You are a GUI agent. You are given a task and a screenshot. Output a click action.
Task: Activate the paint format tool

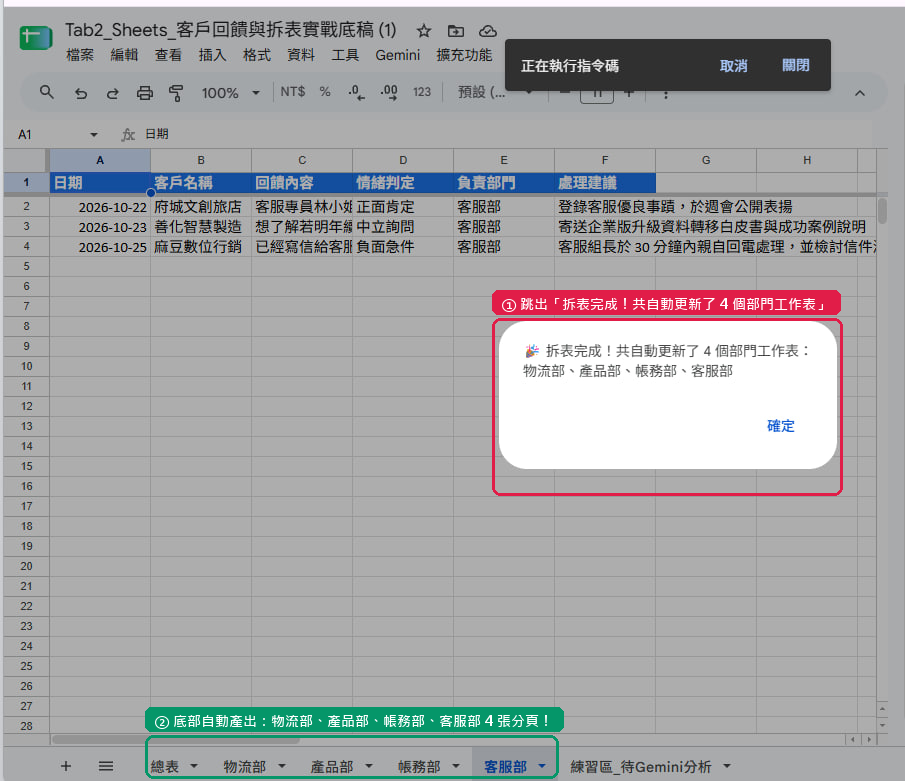pyautogui.click(x=176, y=93)
